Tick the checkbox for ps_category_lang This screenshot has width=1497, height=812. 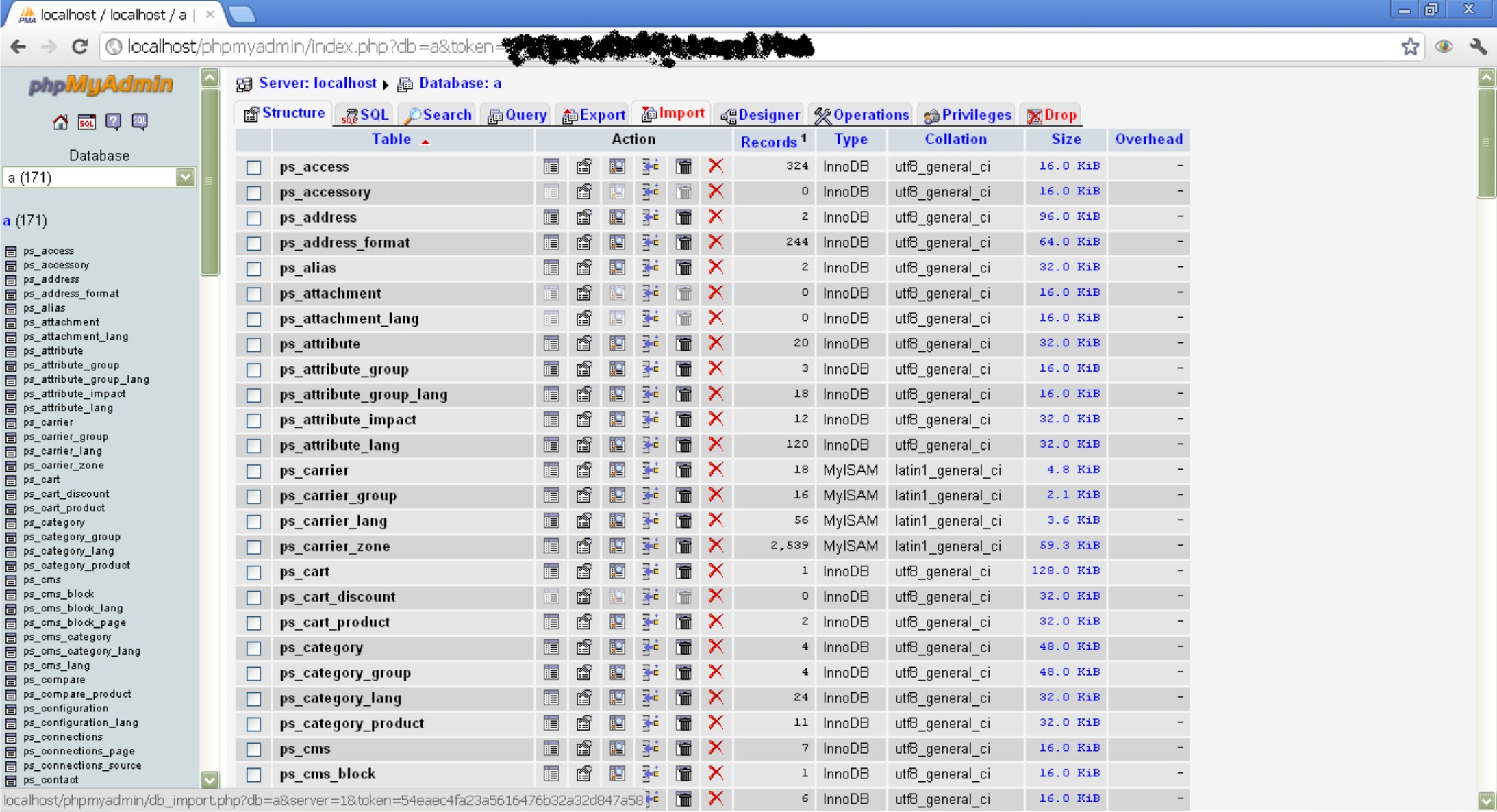coord(254,699)
